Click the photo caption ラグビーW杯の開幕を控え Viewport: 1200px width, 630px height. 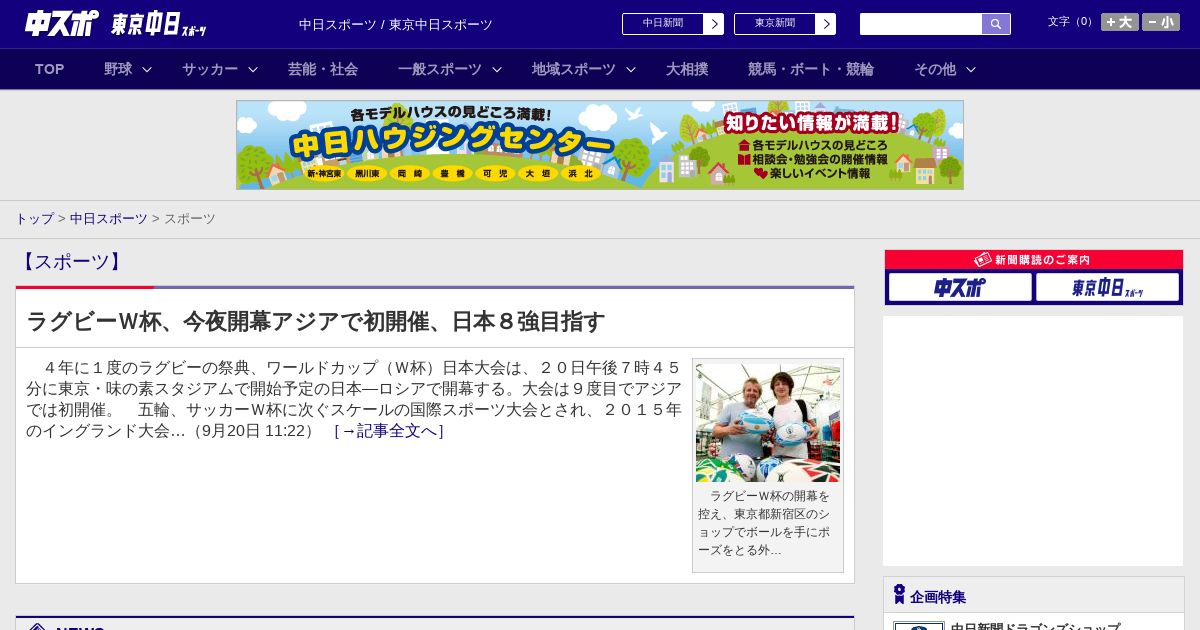[764, 523]
